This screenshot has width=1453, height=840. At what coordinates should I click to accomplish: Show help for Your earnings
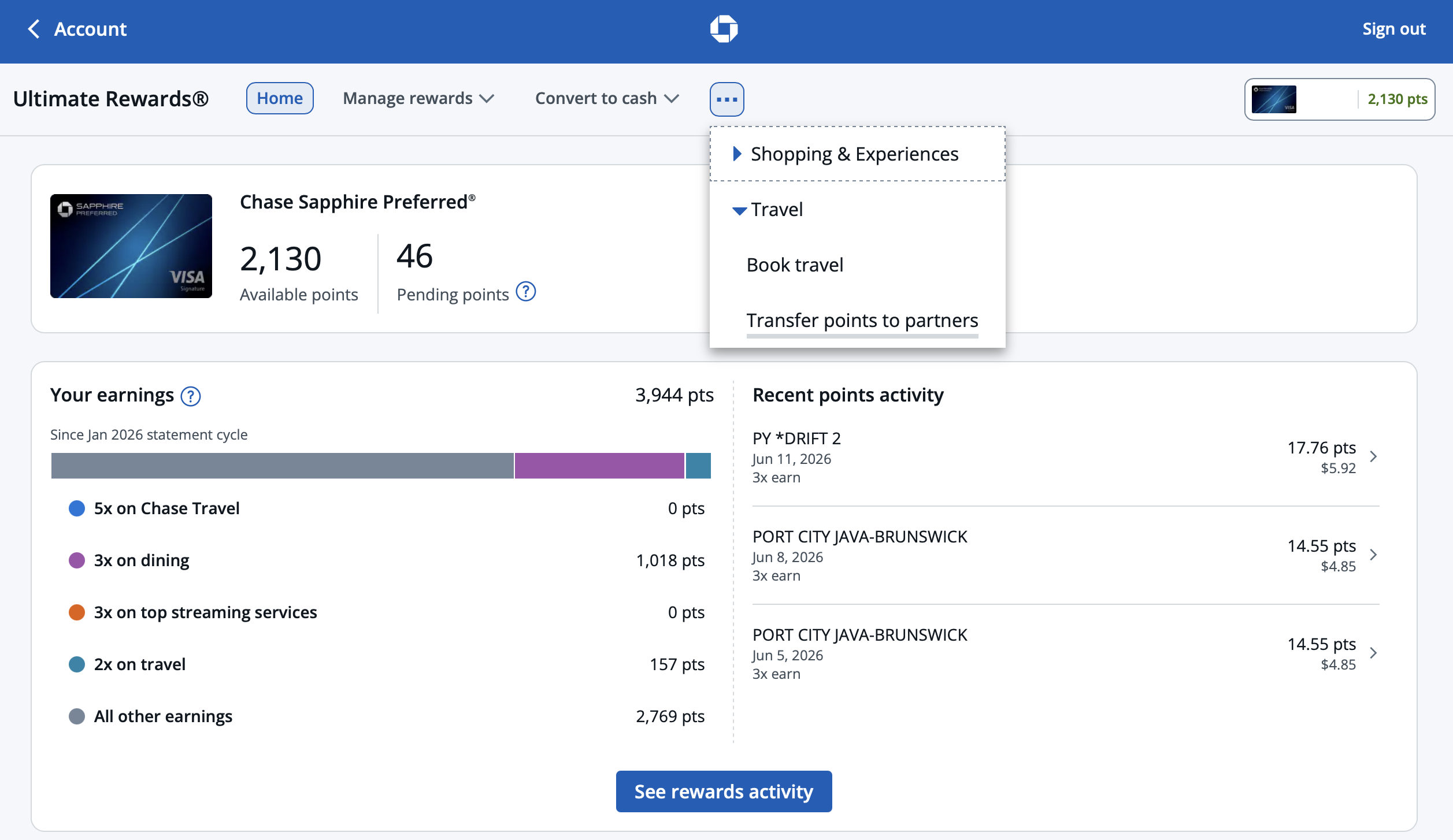(x=191, y=396)
